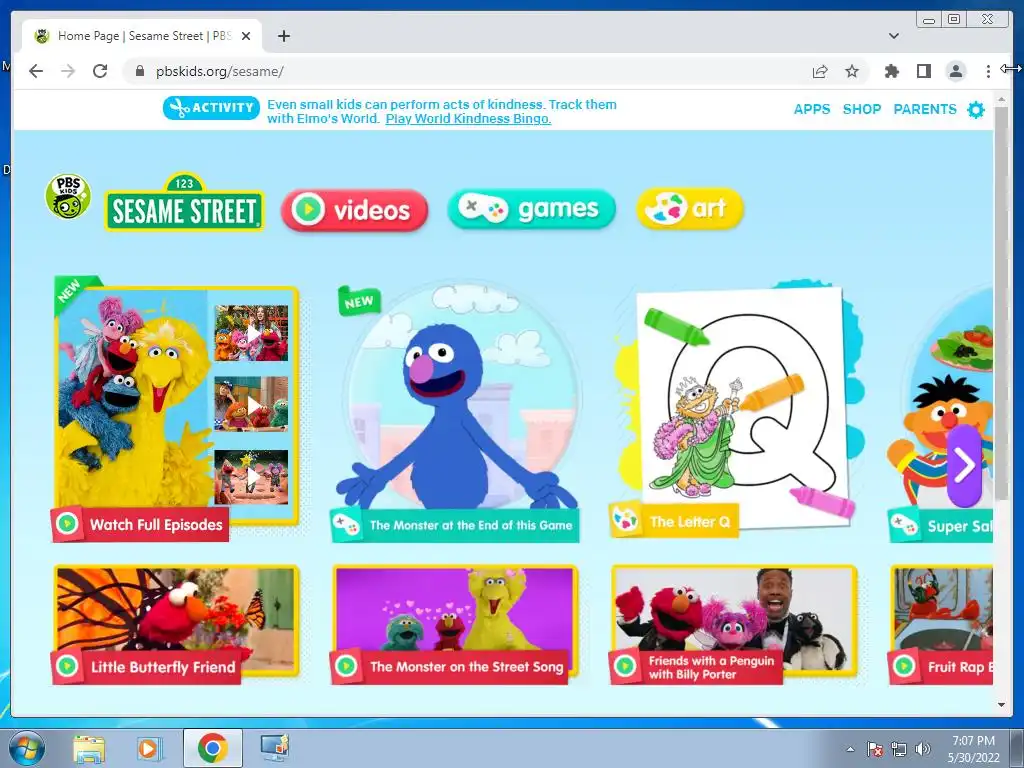
Task: Click gamepad icon on Monster game label
Action: [346, 525]
